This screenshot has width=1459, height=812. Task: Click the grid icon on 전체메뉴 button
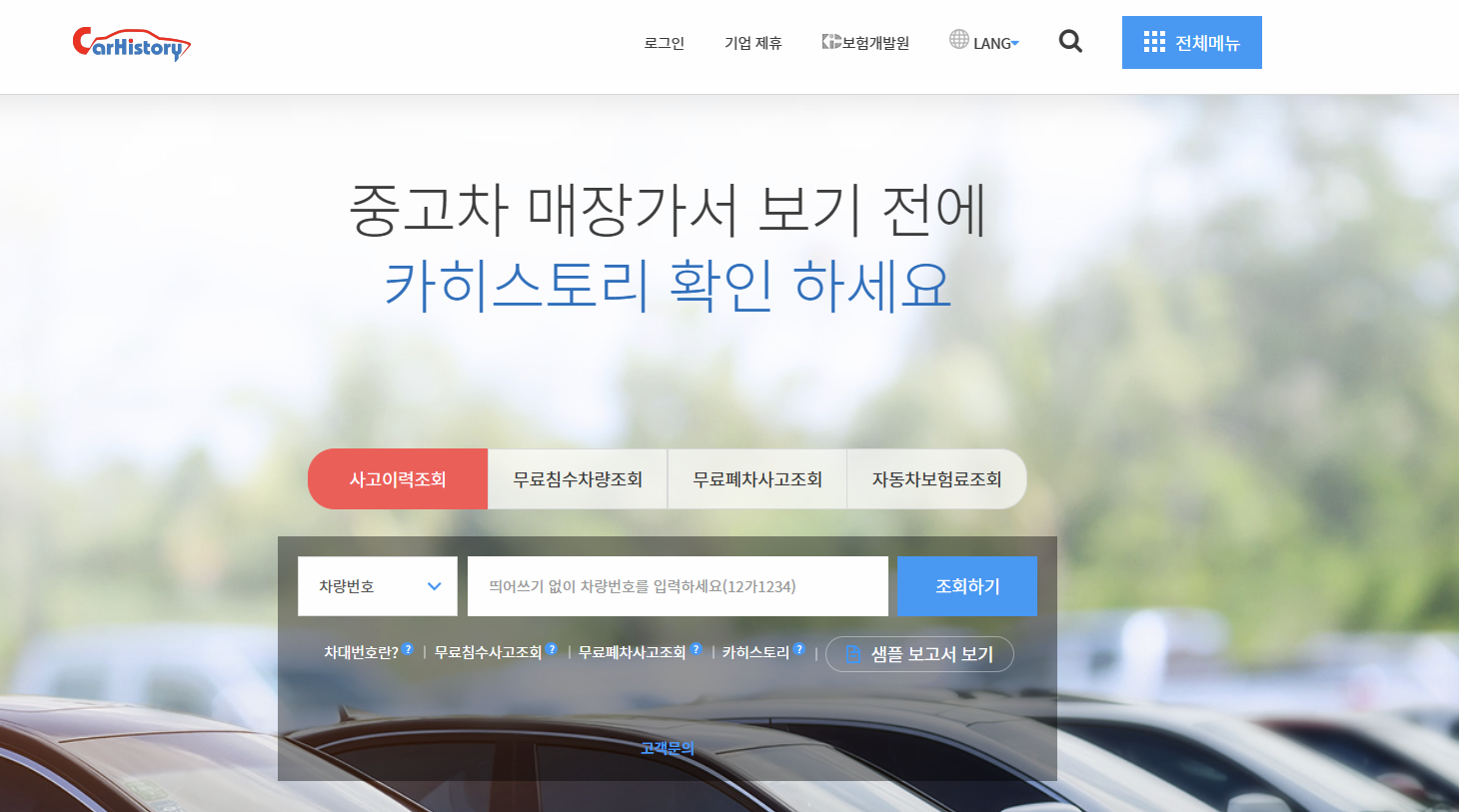tap(1155, 42)
